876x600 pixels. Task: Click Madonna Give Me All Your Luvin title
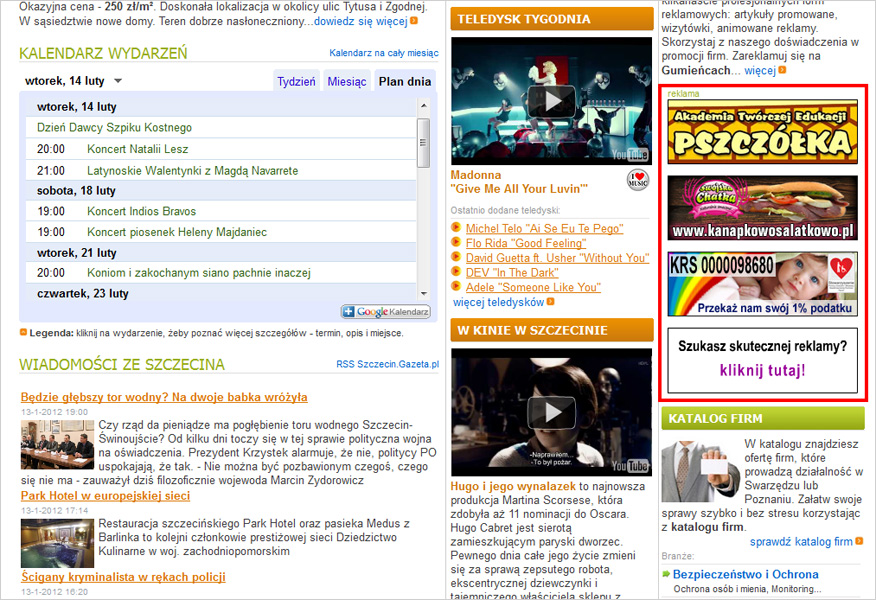click(x=519, y=182)
